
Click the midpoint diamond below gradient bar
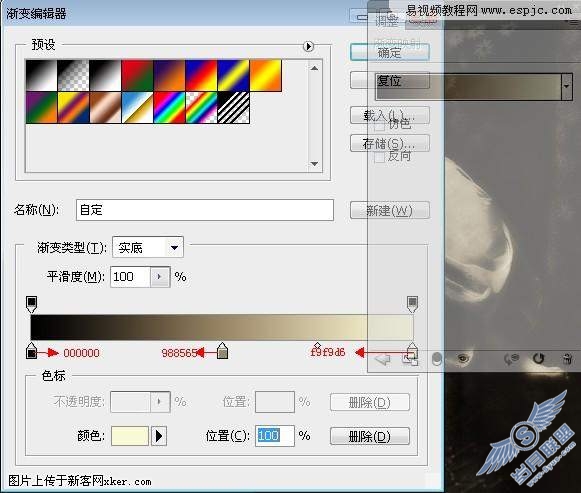tap(317, 346)
